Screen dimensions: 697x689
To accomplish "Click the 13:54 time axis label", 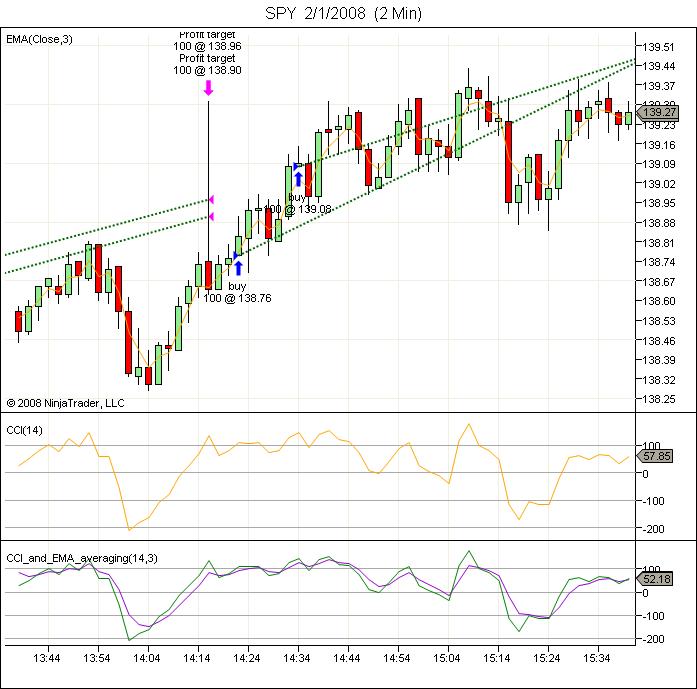I will [96, 658].
